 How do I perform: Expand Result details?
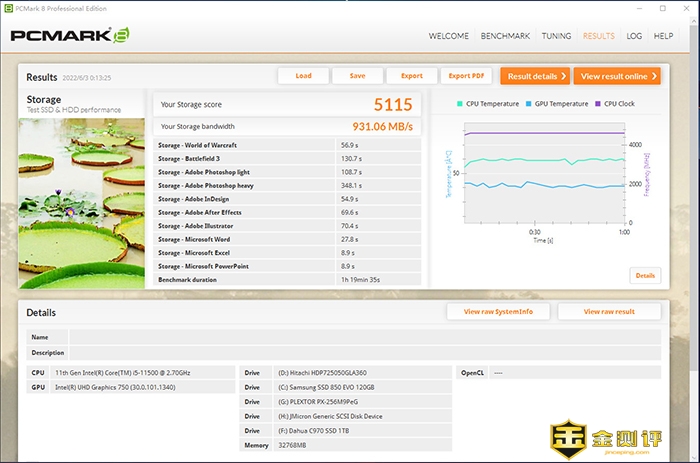[535, 76]
